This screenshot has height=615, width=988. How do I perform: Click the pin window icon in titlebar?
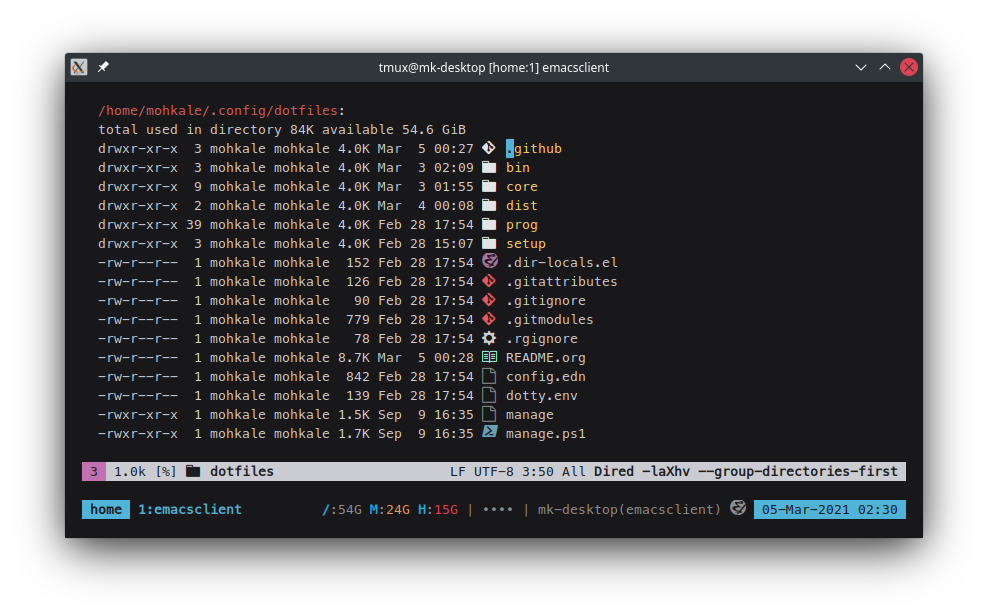click(x=103, y=67)
